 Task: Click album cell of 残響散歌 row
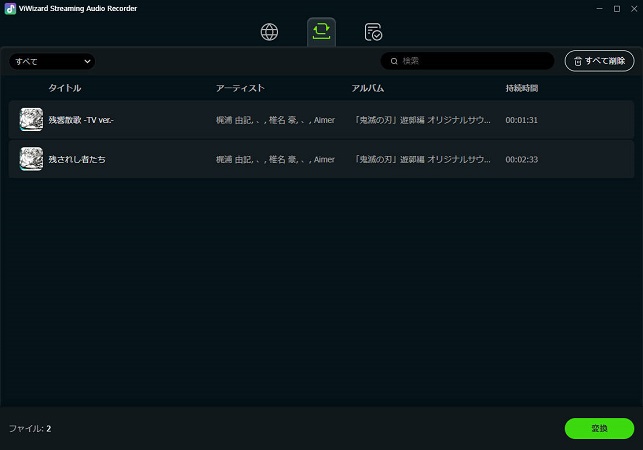click(422, 120)
